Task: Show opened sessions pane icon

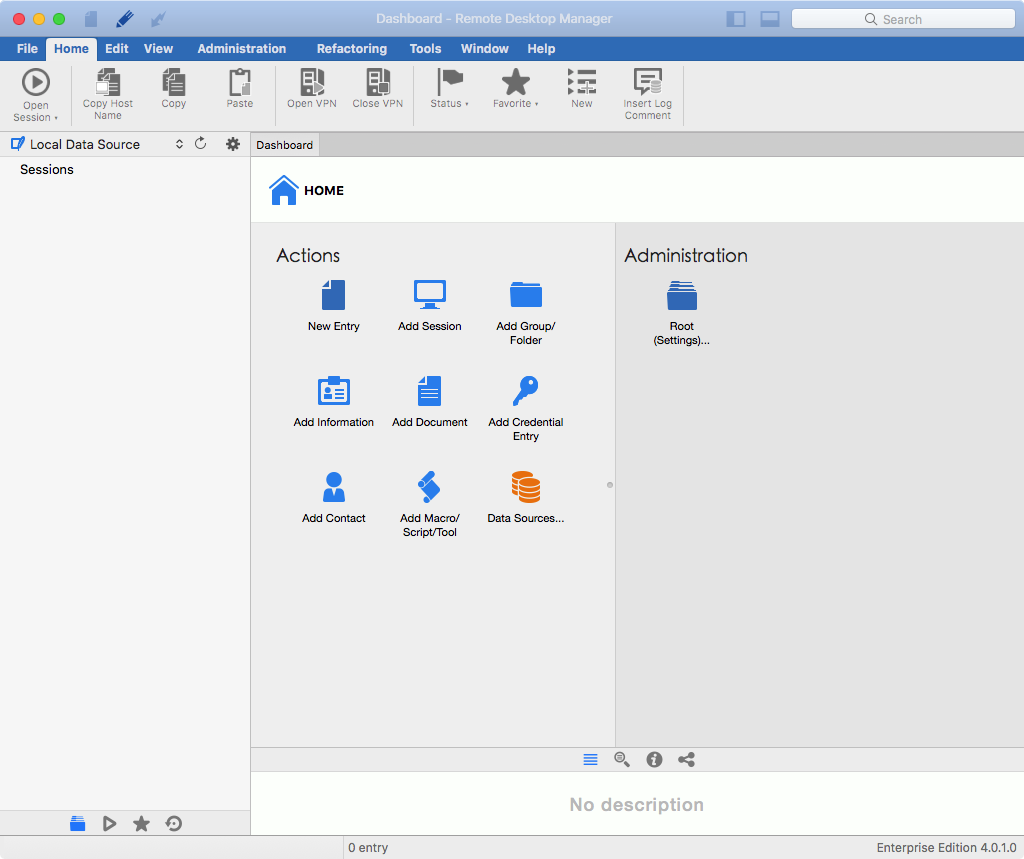Action: click(109, 824)
